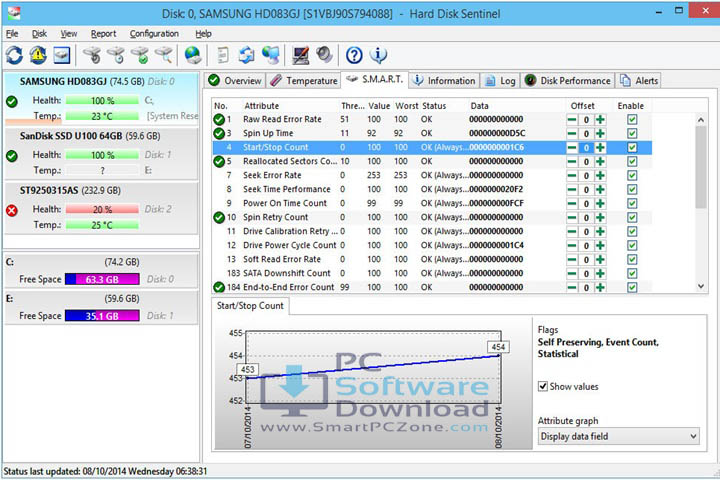
Task: Select the ST9250315AS disk panel
Action: pos(101,208)
